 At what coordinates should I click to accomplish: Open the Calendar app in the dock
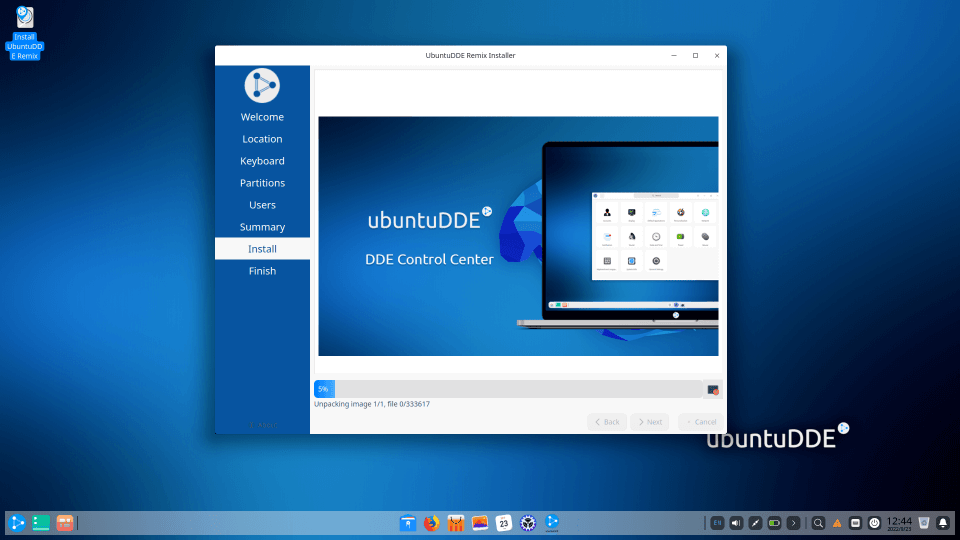pyautogui.click(x=504, y=522)
